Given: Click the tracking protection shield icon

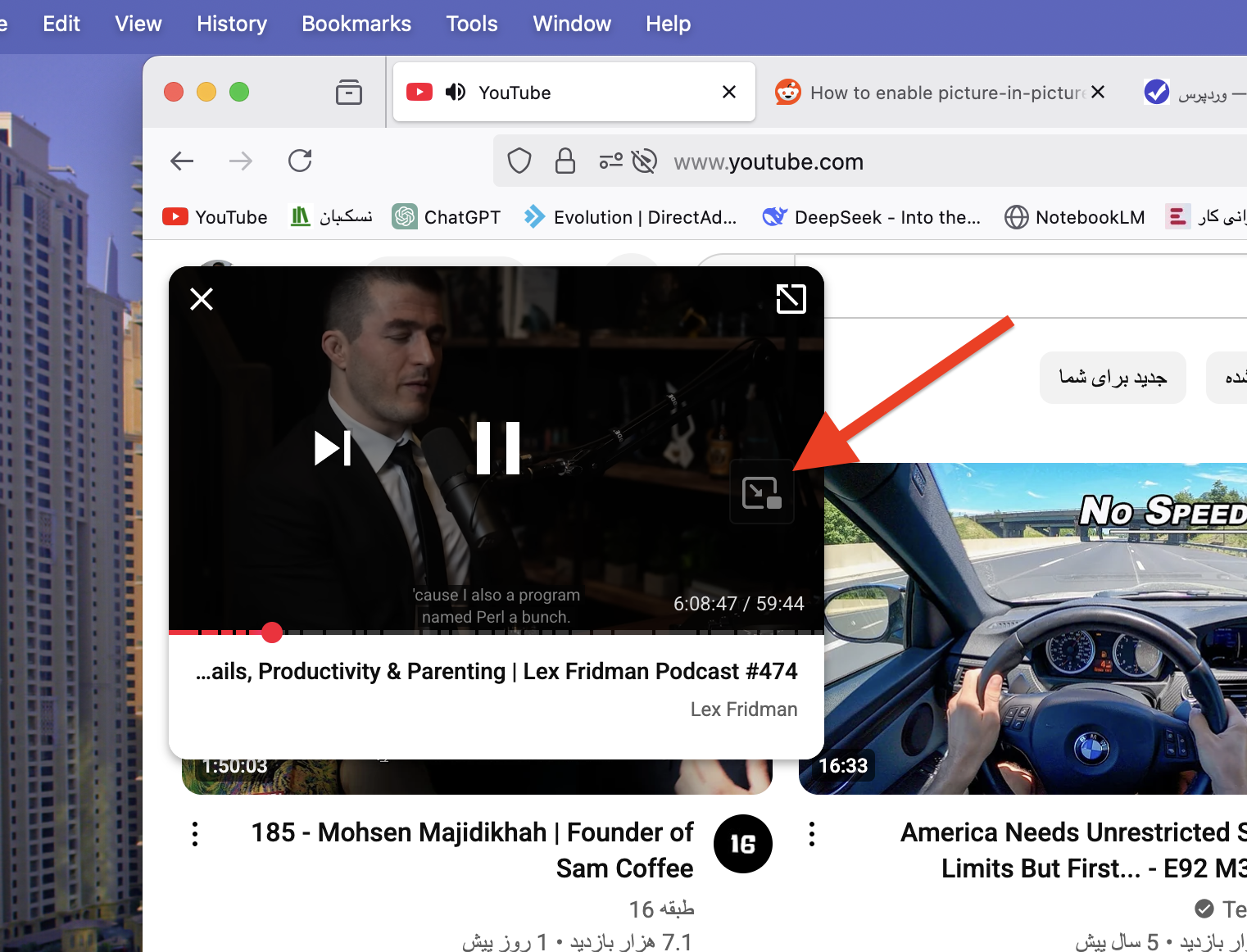Looking at the screenshot, I should click(519, 161).
